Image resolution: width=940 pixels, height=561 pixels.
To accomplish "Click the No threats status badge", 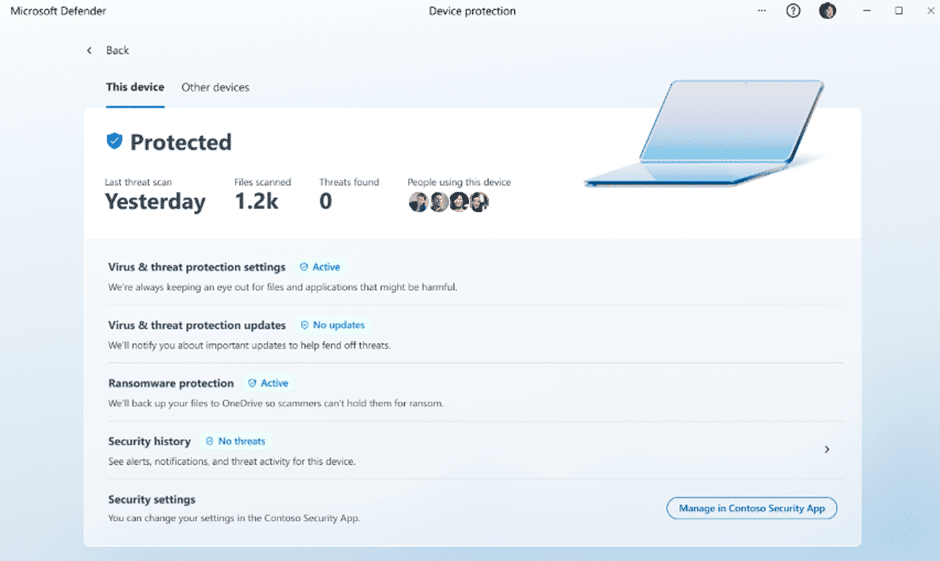I will point(235,441).
